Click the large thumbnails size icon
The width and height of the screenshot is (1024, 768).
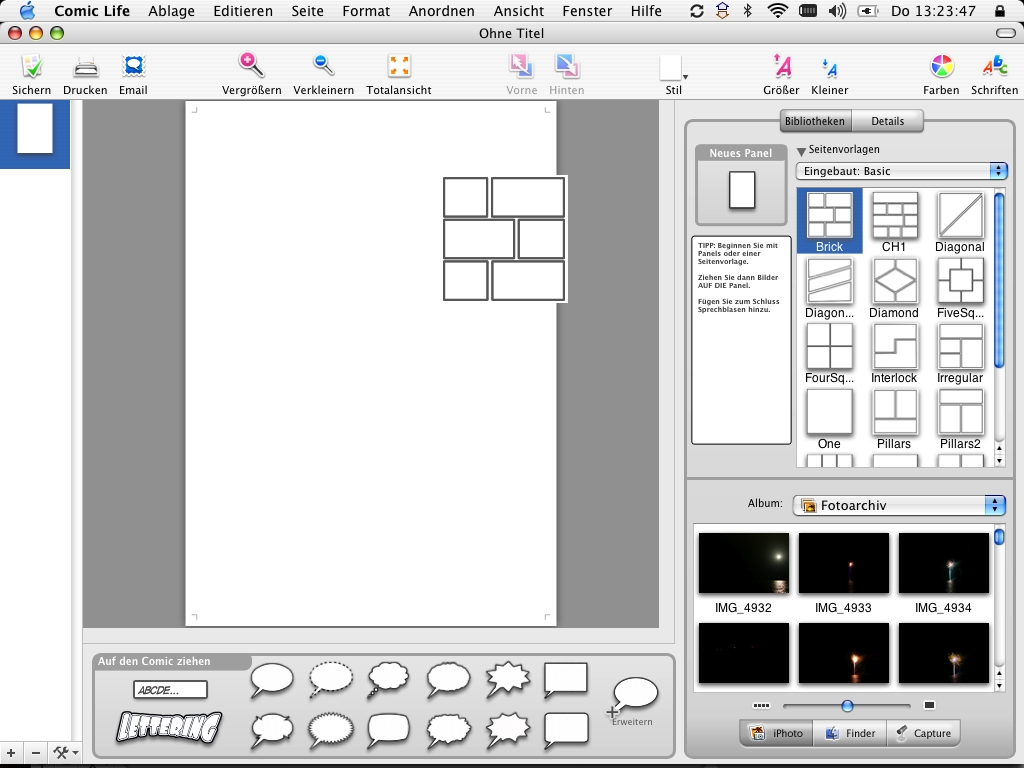coord(929,705)
